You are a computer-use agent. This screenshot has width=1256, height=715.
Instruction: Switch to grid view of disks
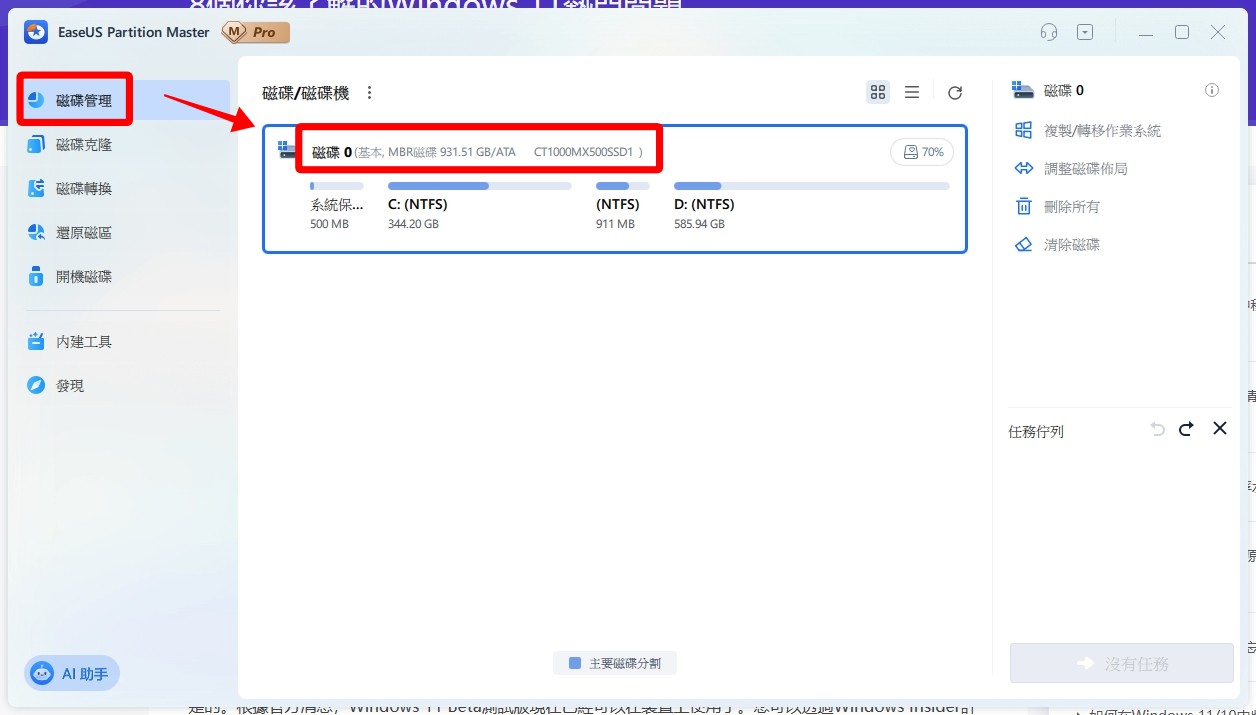pyautogui.click(x=878, y=92)
